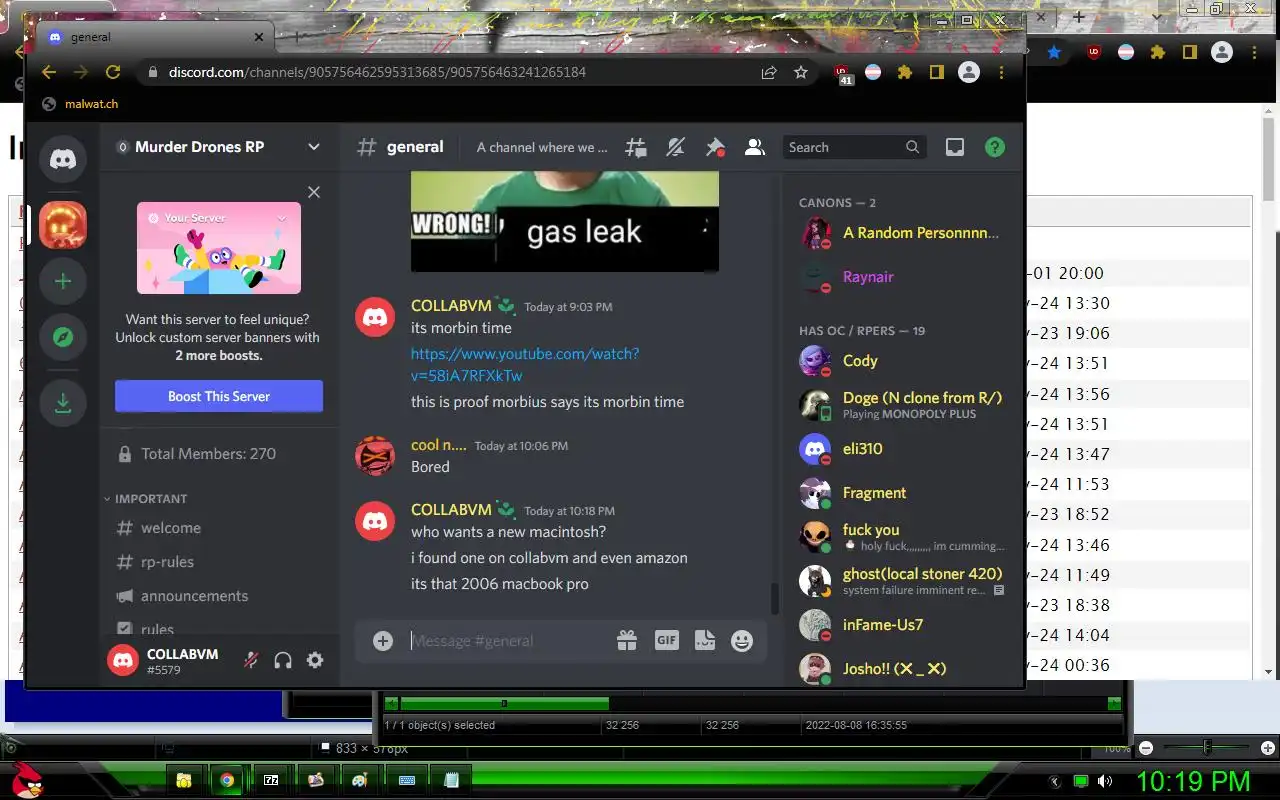Toggle notification mute bell in channel header
The width and height of the screenshot is (1280, 800).
(676, 147)
